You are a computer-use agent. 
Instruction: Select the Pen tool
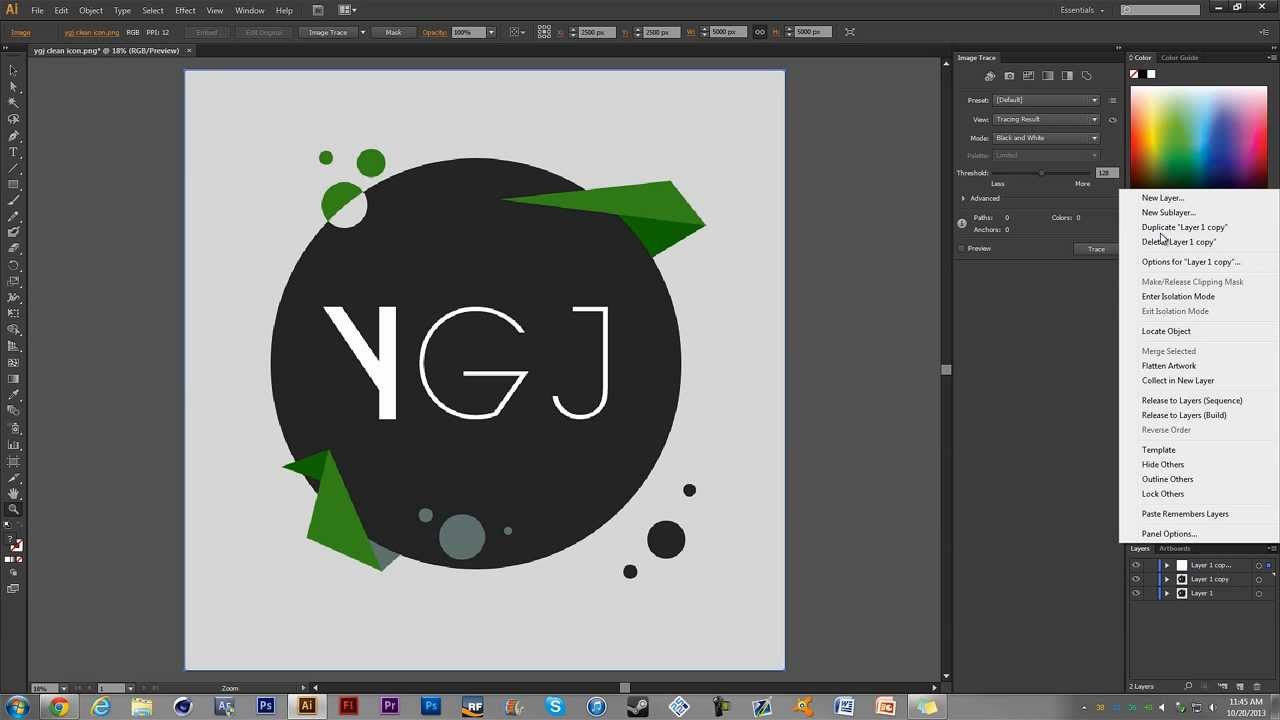pos(13,136)
